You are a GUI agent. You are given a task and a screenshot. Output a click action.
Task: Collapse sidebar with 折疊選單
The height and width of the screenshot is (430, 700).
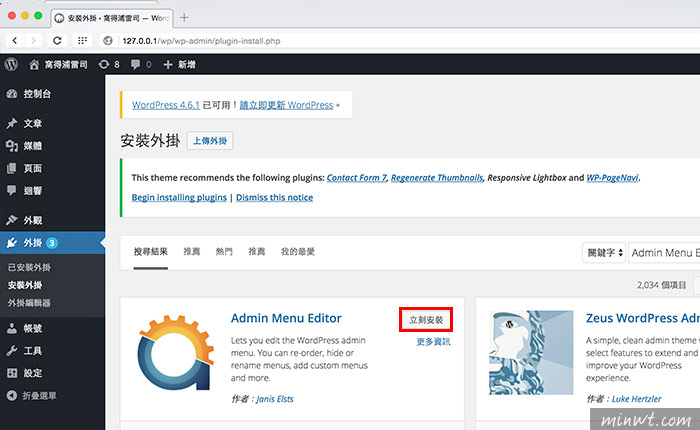coord(31,396)
